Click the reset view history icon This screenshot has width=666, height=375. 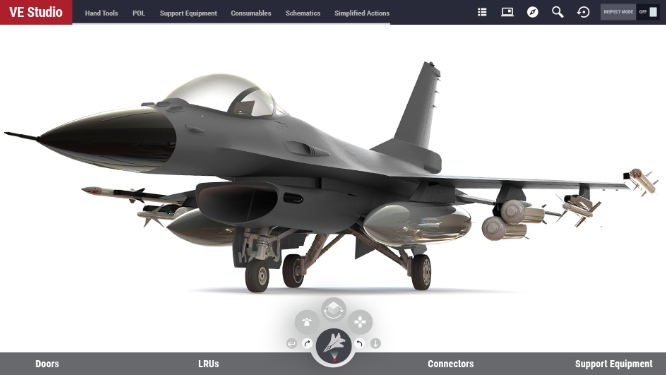[x=583, y=12]
